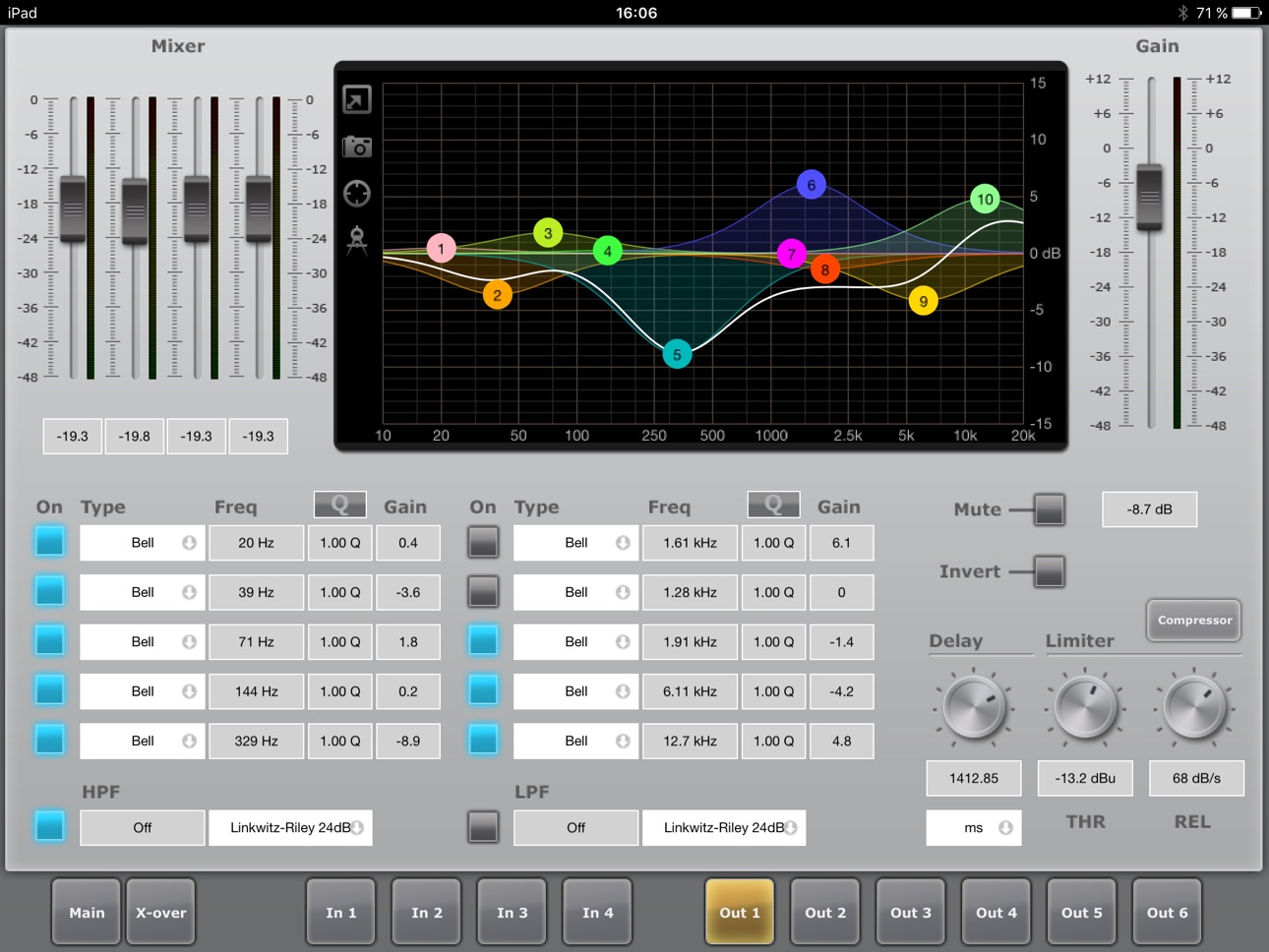1269x952 pixels.
Task: Toggle the Invert polarity switch
Action: pos(1050,571)
